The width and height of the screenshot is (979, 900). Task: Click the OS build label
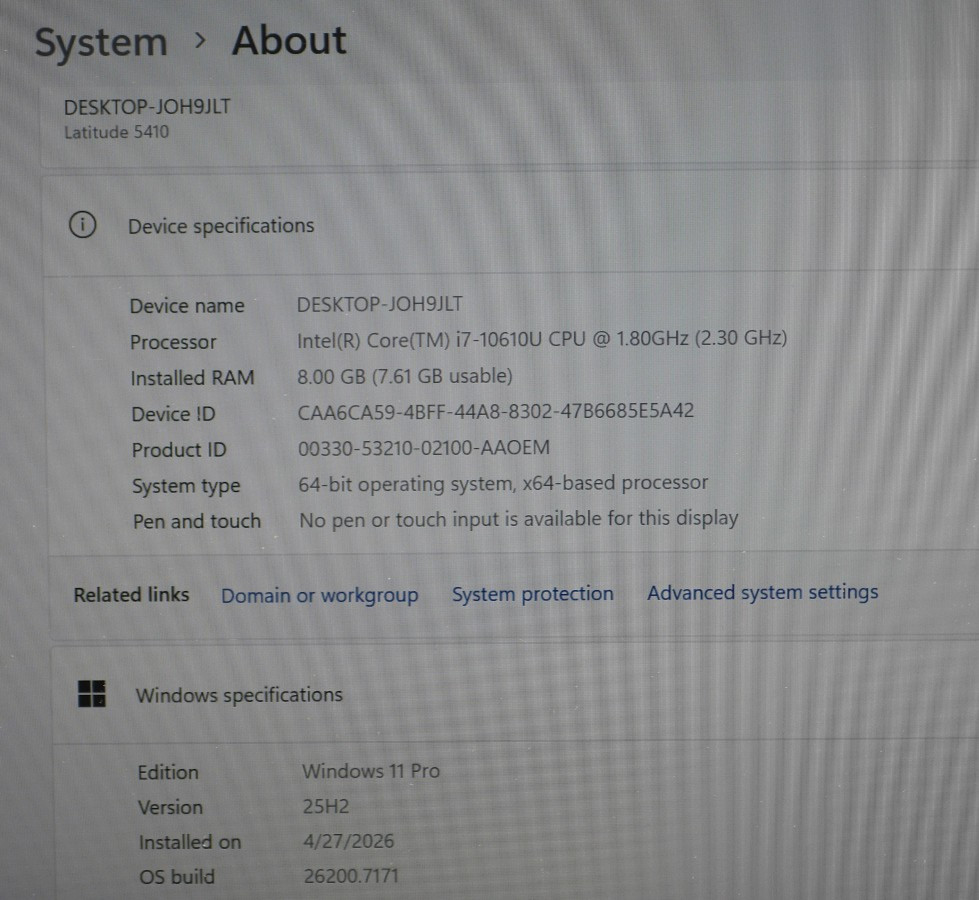[177, 877]
